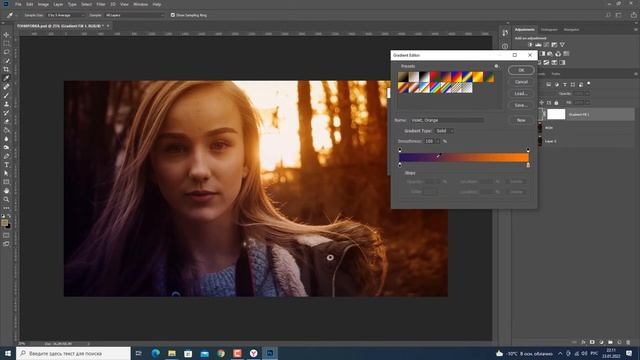Click Save... in Gradient Editor
The image size is (640, 360).
[521, 105]
